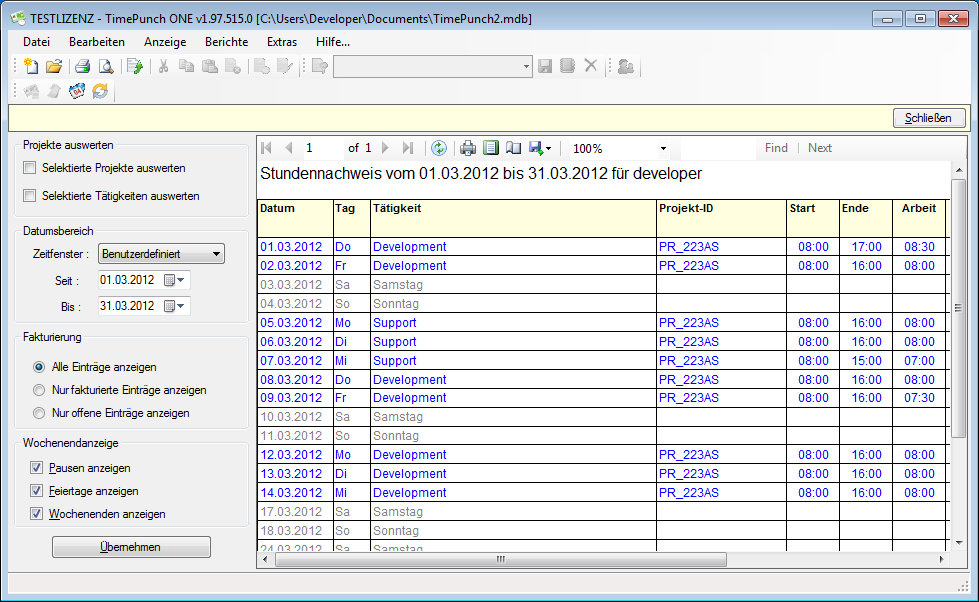This screenshot has width=979, height=602.
Task: Open the Berichte menu
Action: [226, 42]
